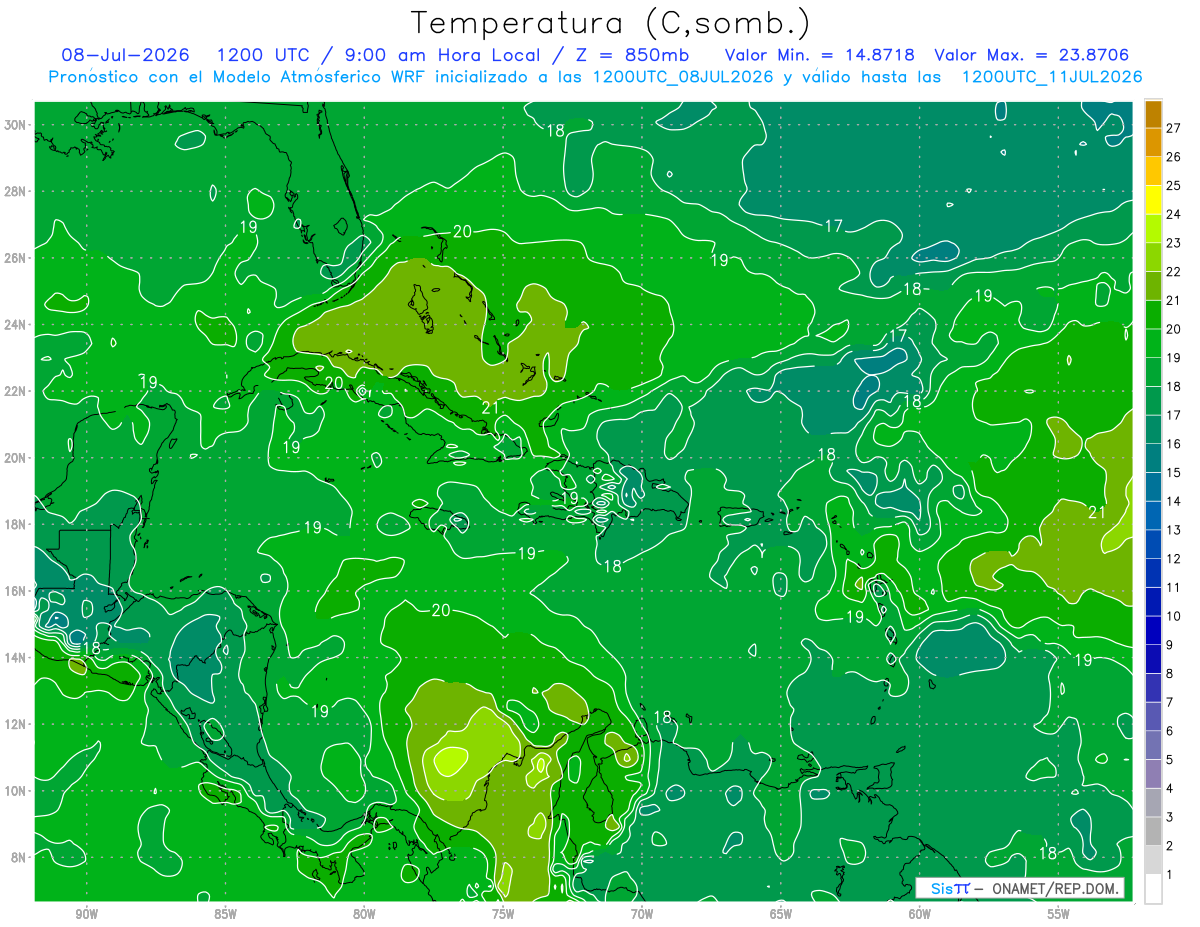Click the '10N' latitude axis label
This screenshot has height=927, width=1200.
click(15, 790)
